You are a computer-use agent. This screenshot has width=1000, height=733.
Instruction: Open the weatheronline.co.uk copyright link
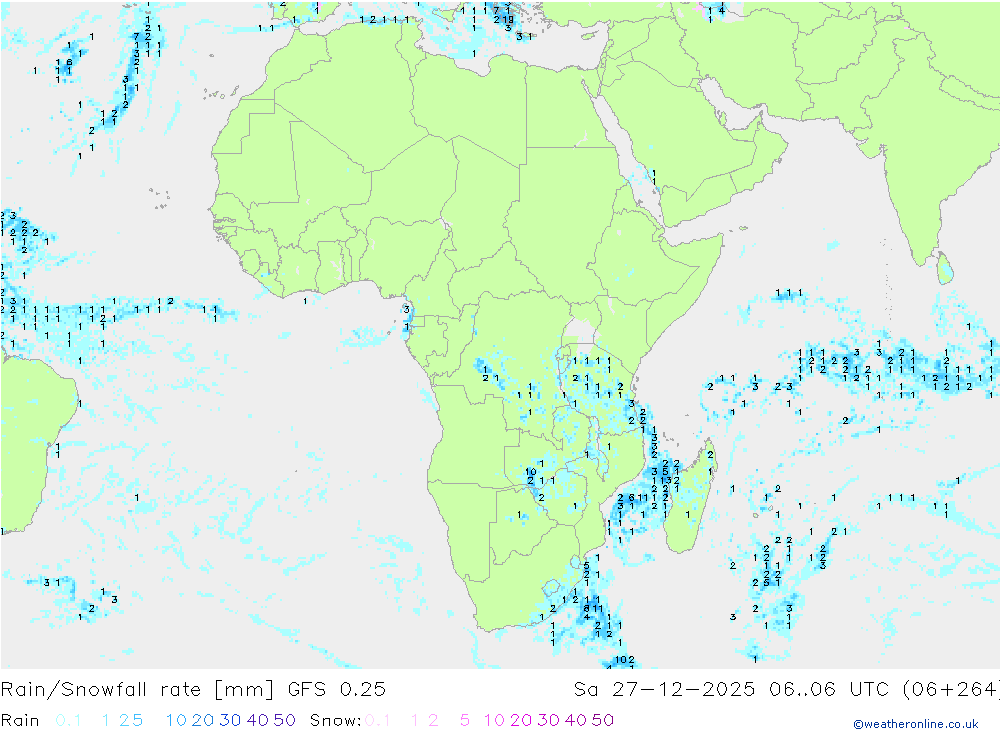pyautogui.click(x=916, y=724)
